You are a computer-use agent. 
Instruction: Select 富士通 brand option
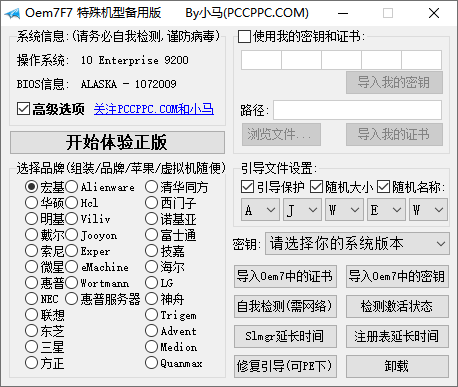tap(151, 235)
